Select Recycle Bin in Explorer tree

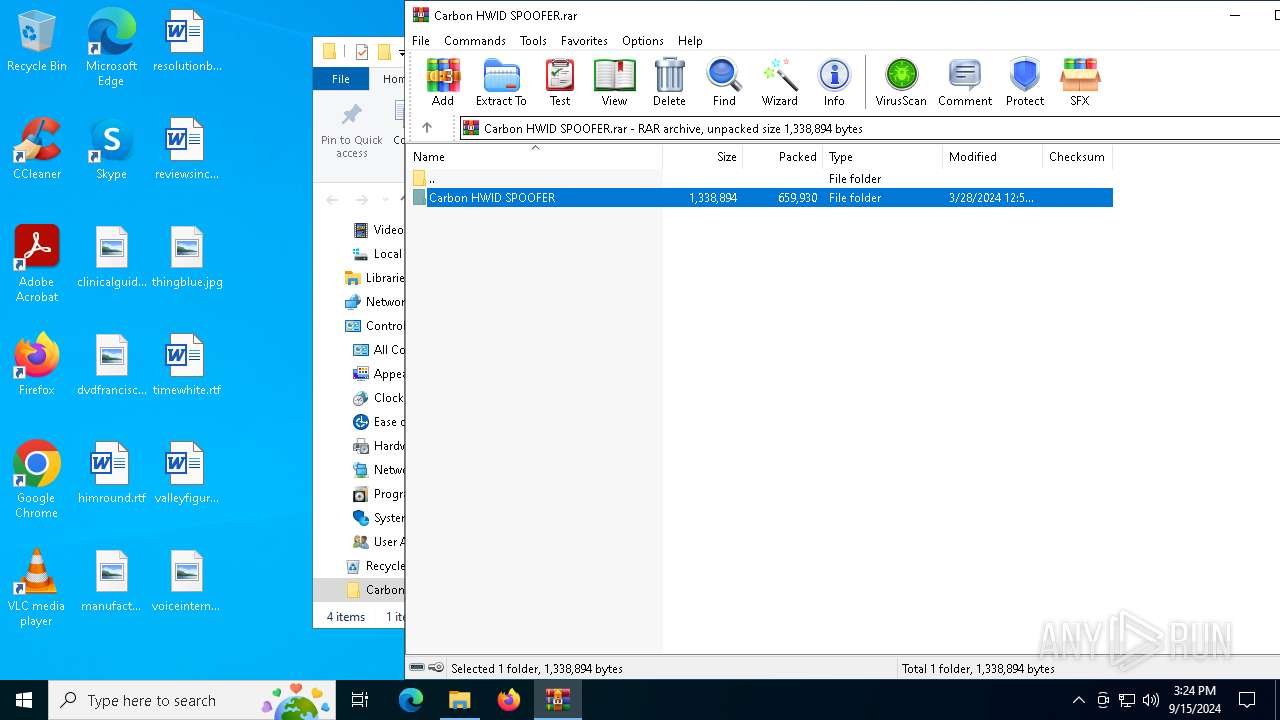point(374,566)
